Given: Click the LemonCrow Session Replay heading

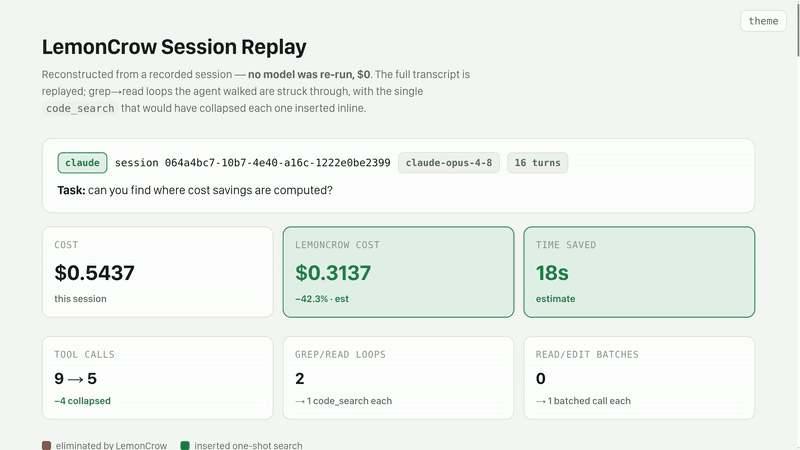Looking at the screenshot, I should (x=174, y=47).
